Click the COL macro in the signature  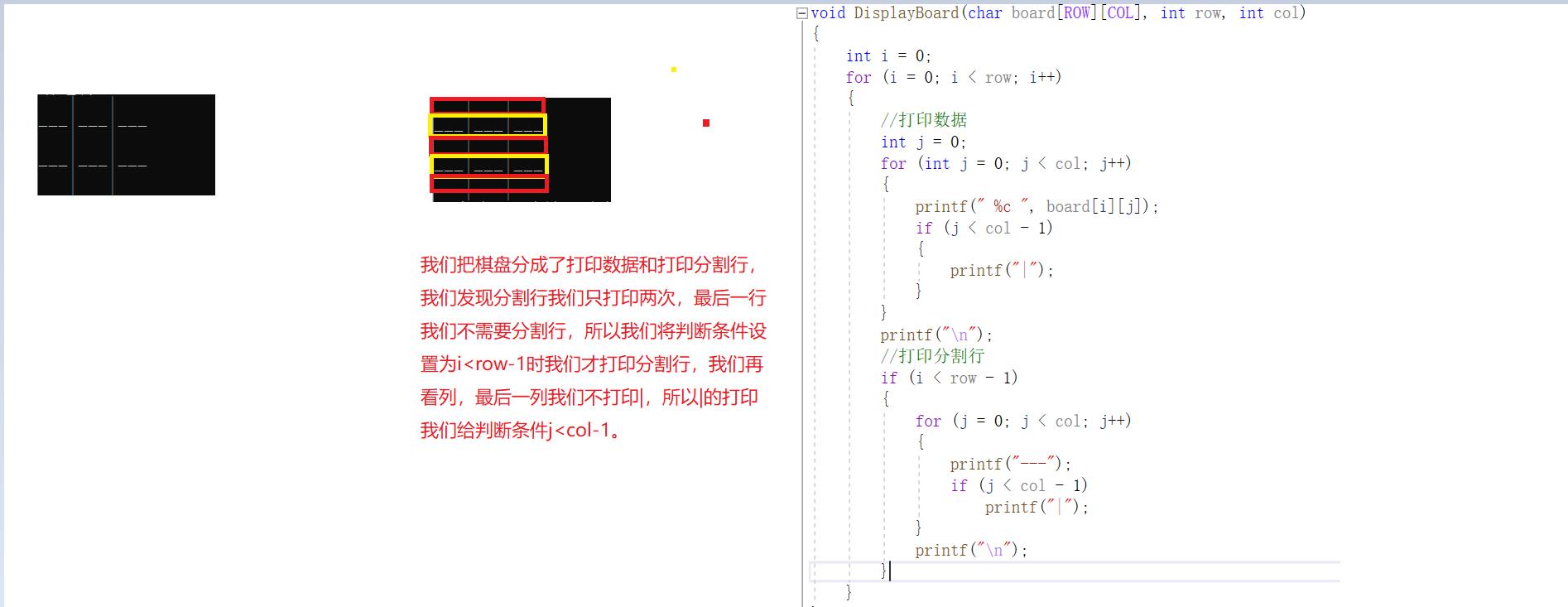1120,12
